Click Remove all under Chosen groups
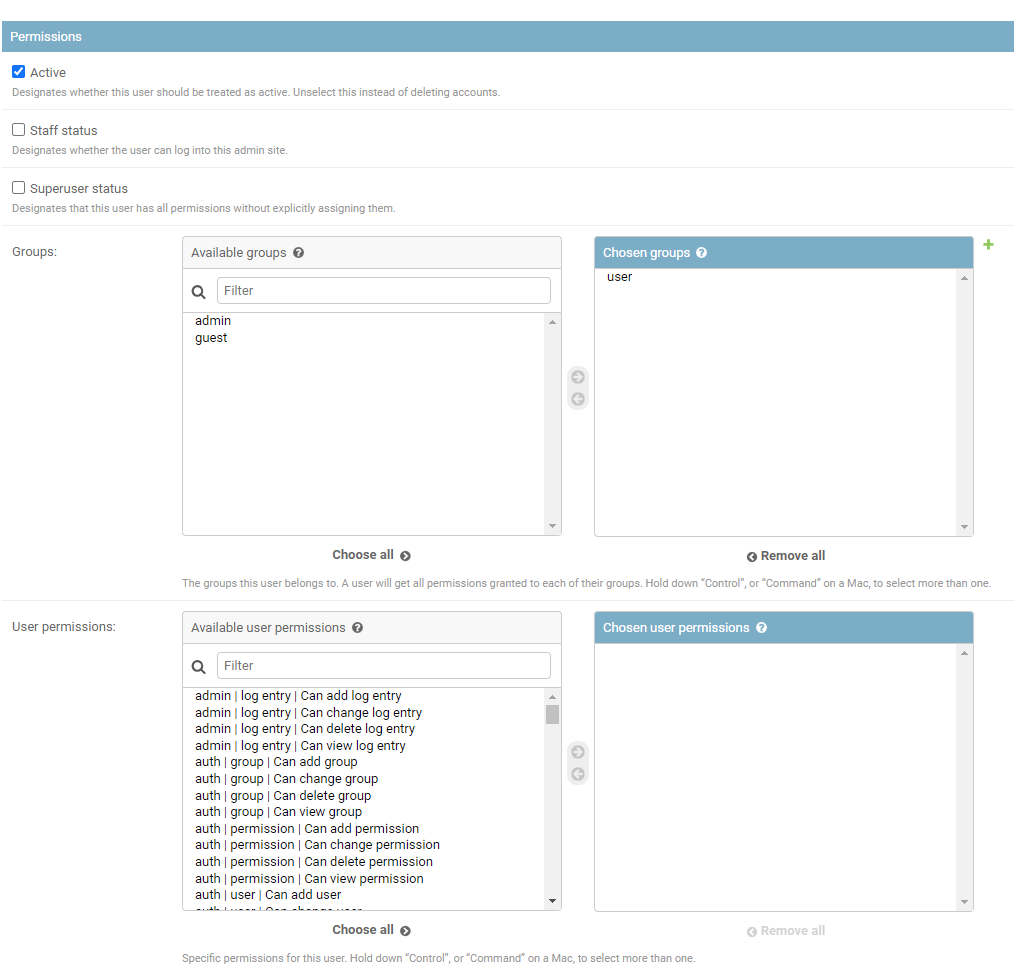Viewport: 1014px width, 970px height. (x=786, y=556)
